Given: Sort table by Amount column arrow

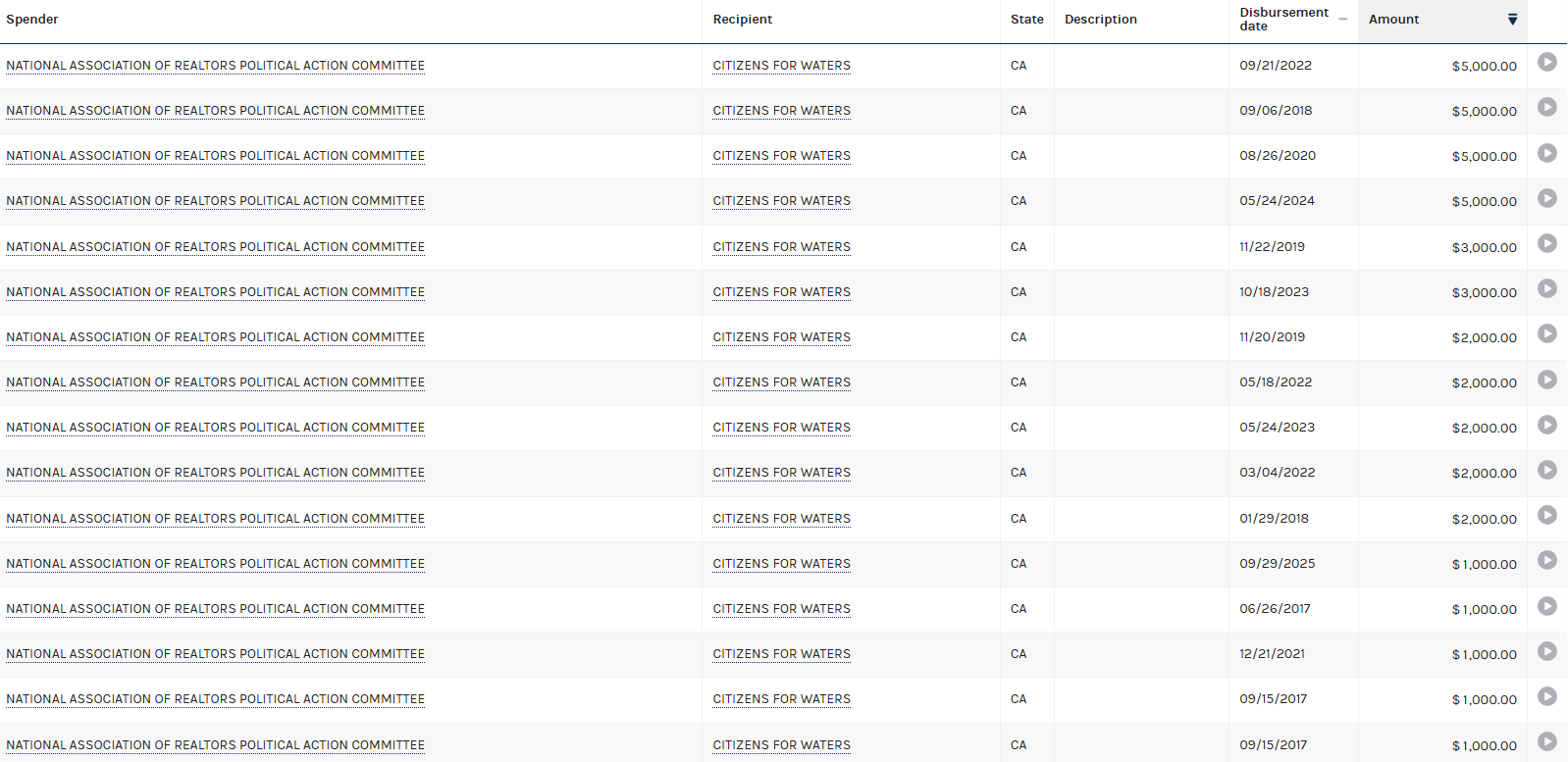Looking at the screenshot, I should tap(1512, 20).
